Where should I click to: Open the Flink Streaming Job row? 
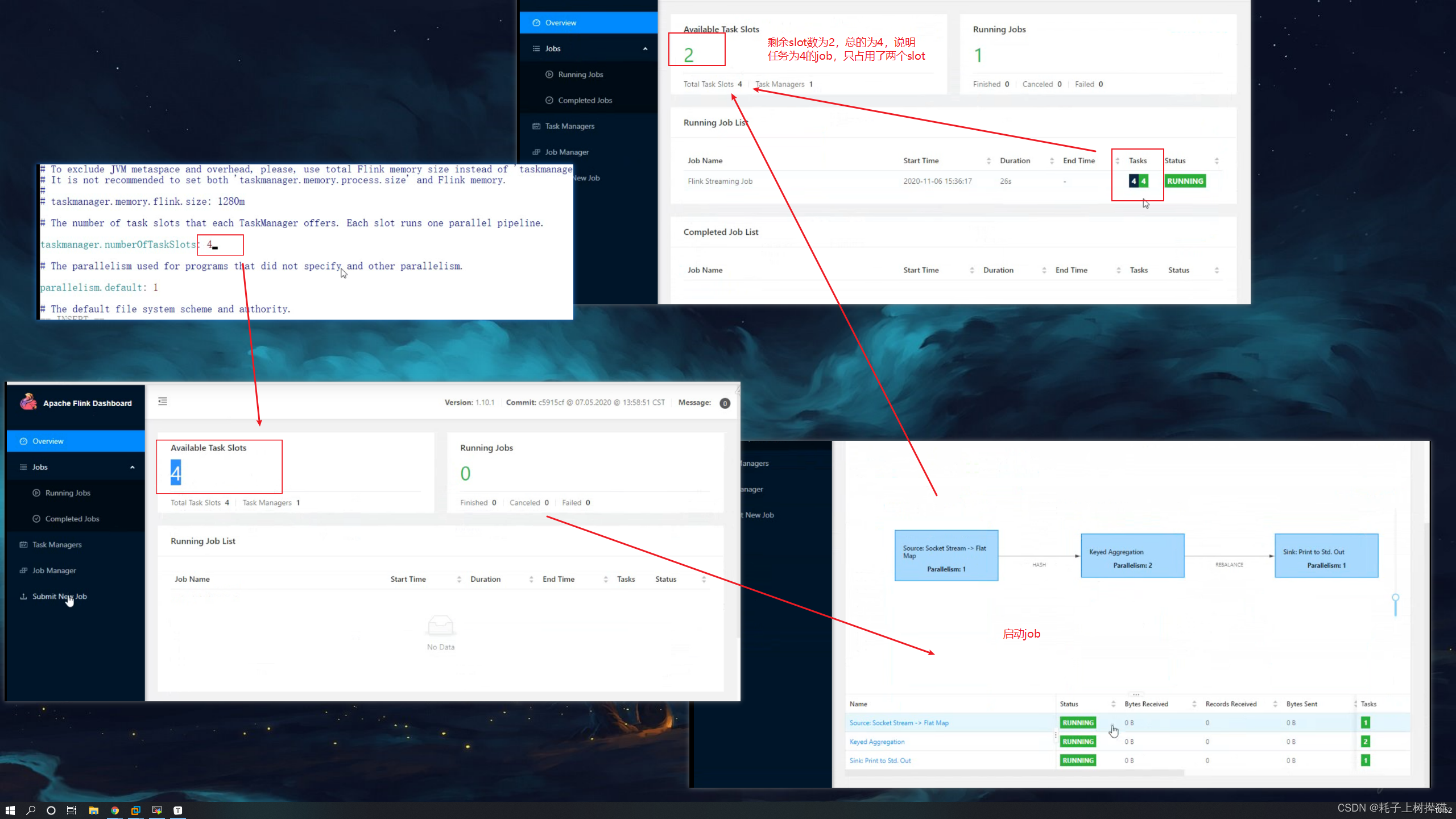click(953, 181)
